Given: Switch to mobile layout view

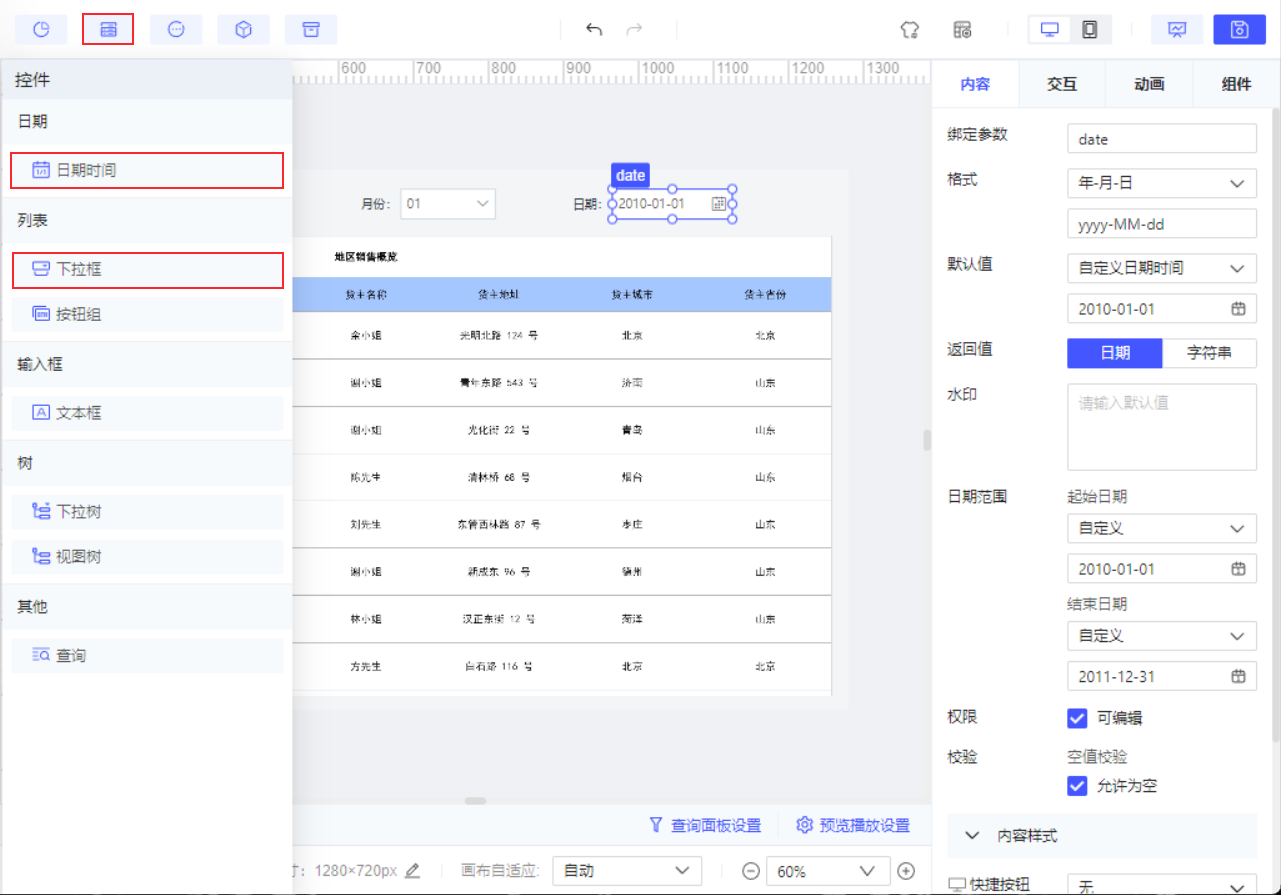Looking at the screenshot, I should 1089,29.
